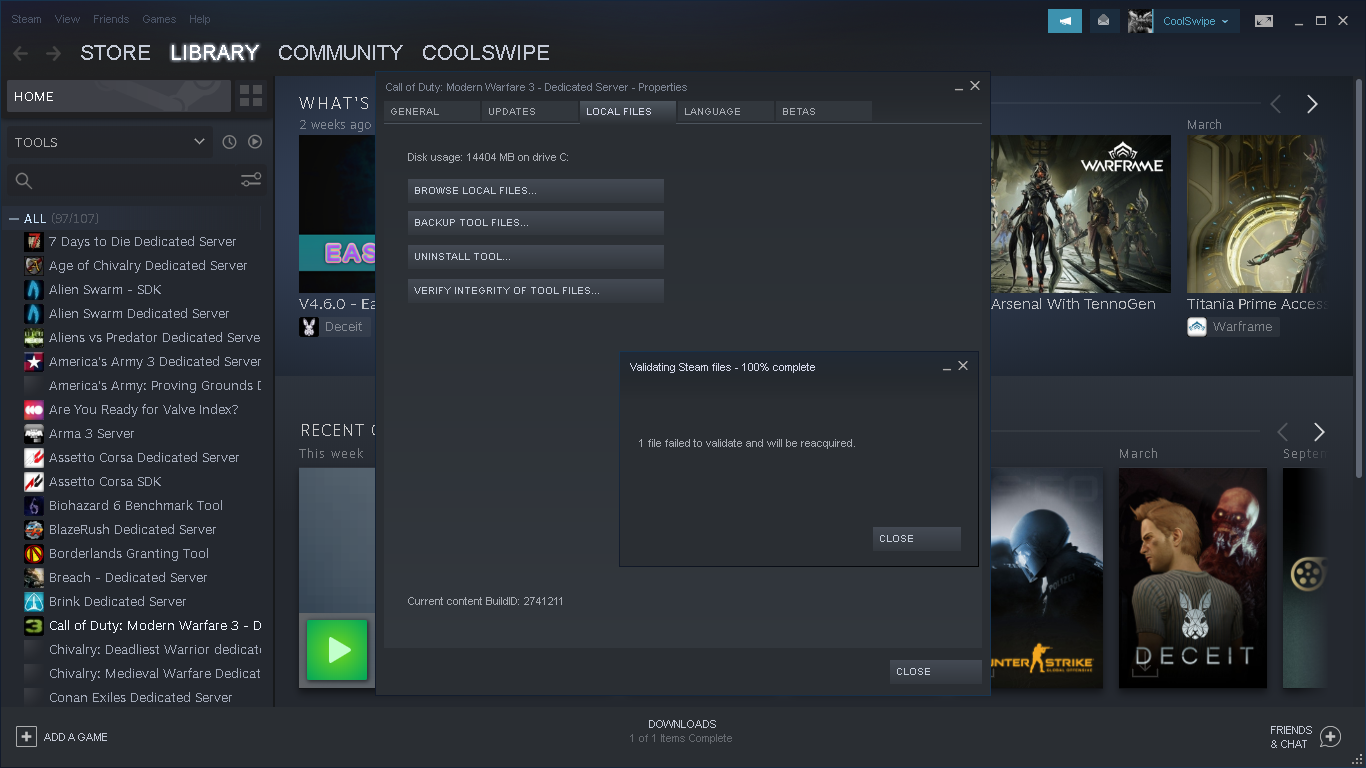Open the Deceit game cover thumbnail
The image size is (1366, 768).
point(1193,578)
